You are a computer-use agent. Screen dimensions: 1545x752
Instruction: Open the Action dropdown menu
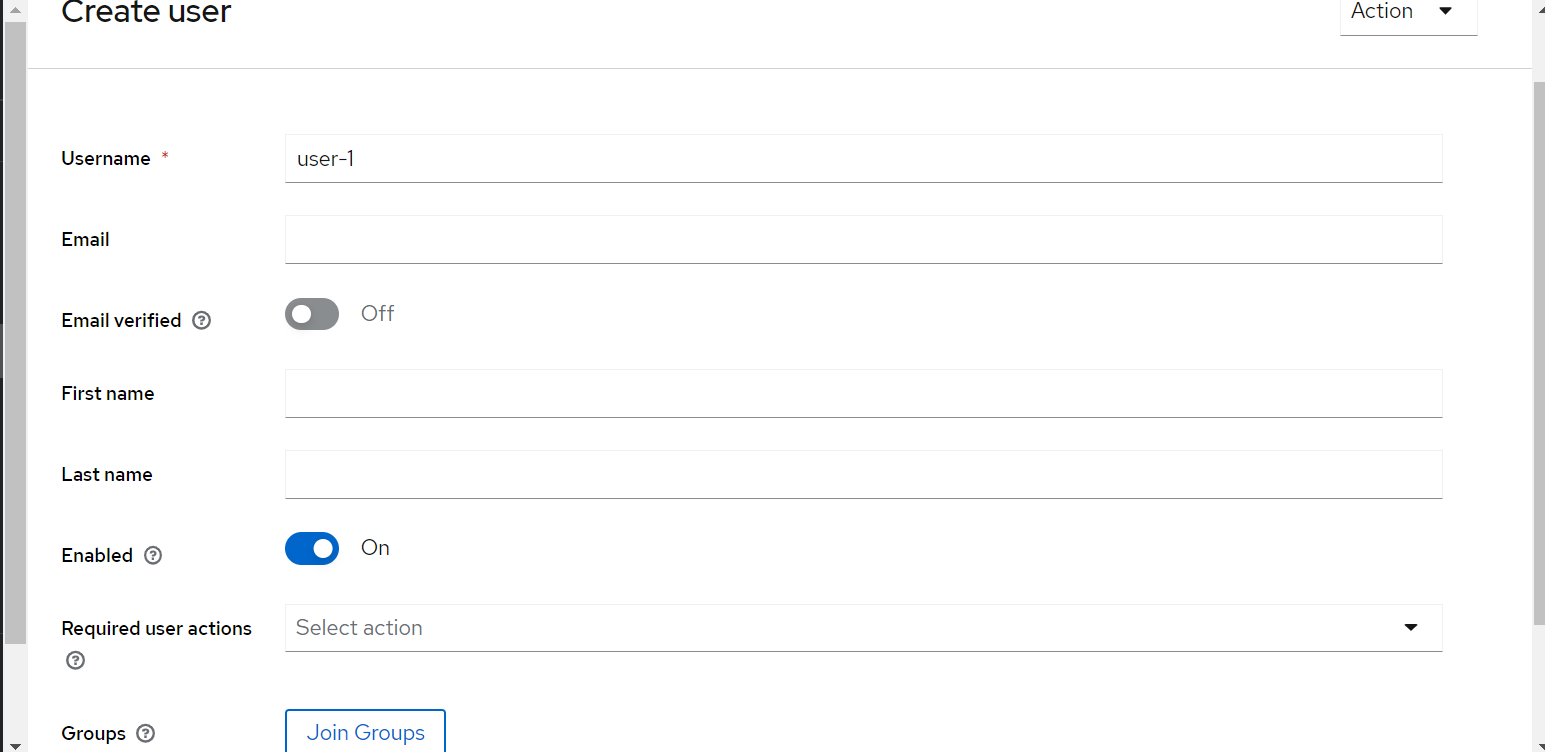(1408, 13)
